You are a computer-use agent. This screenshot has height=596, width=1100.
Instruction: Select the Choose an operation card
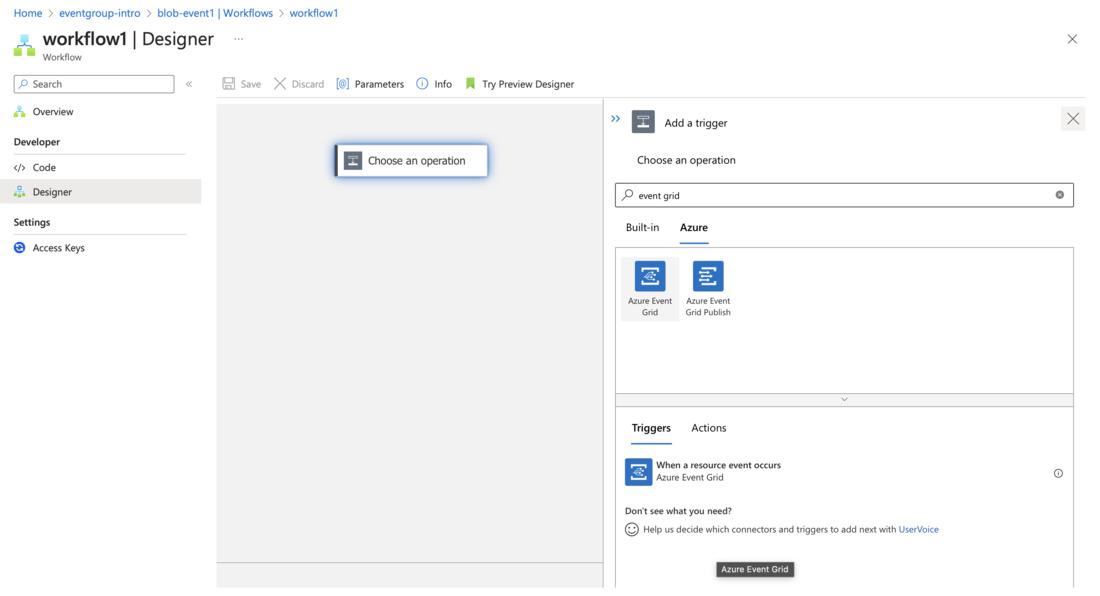tap(411, 161)
